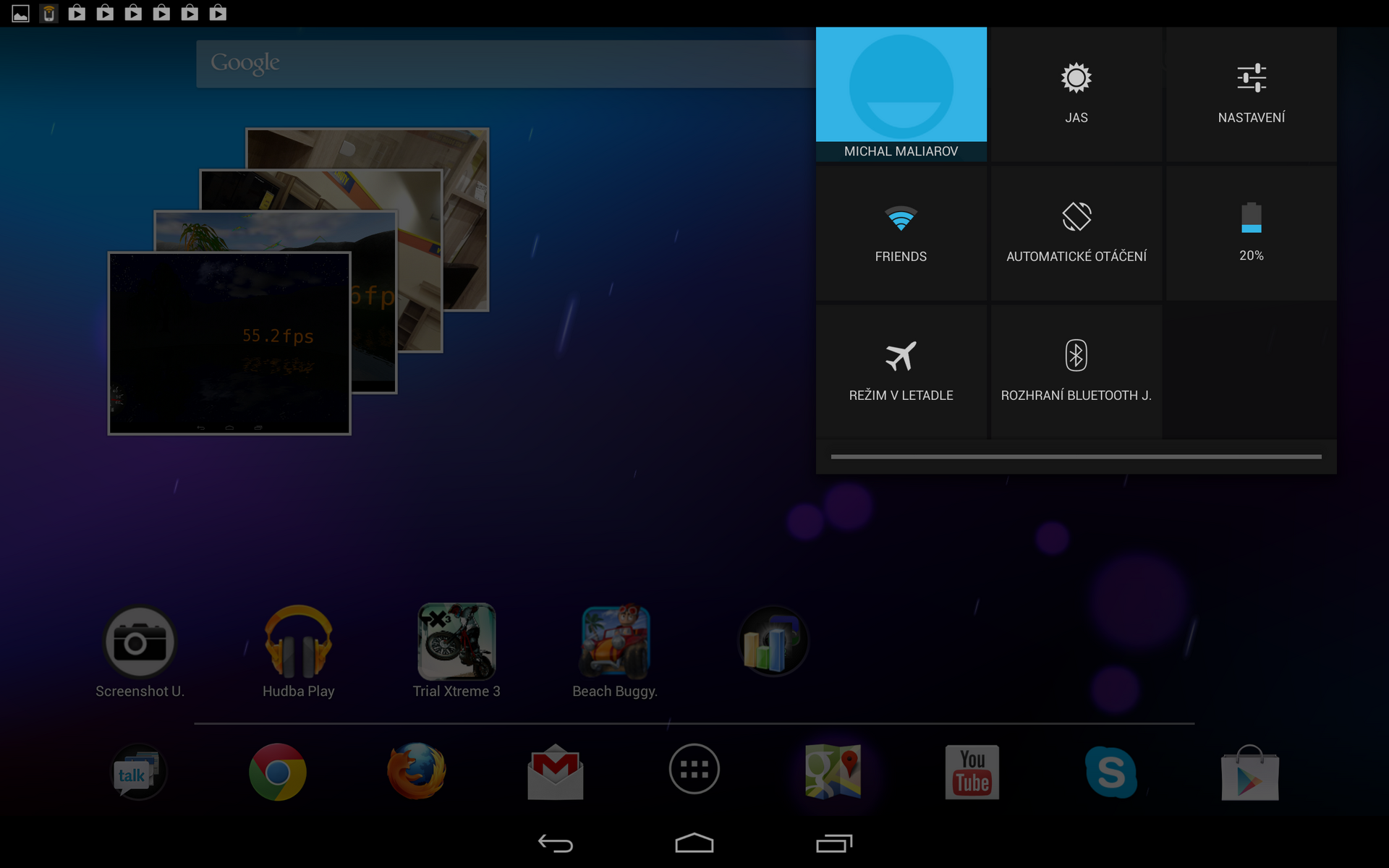
Task: Open the JAS brightness control
Action: coord(1076,94)
